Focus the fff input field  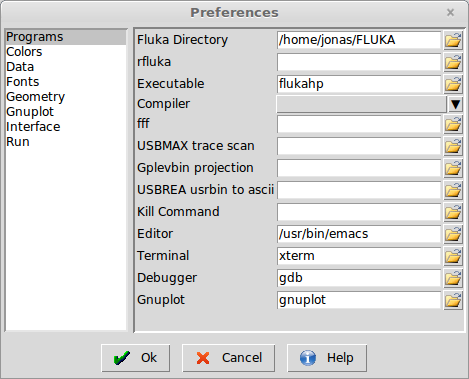tap(359, 124)
